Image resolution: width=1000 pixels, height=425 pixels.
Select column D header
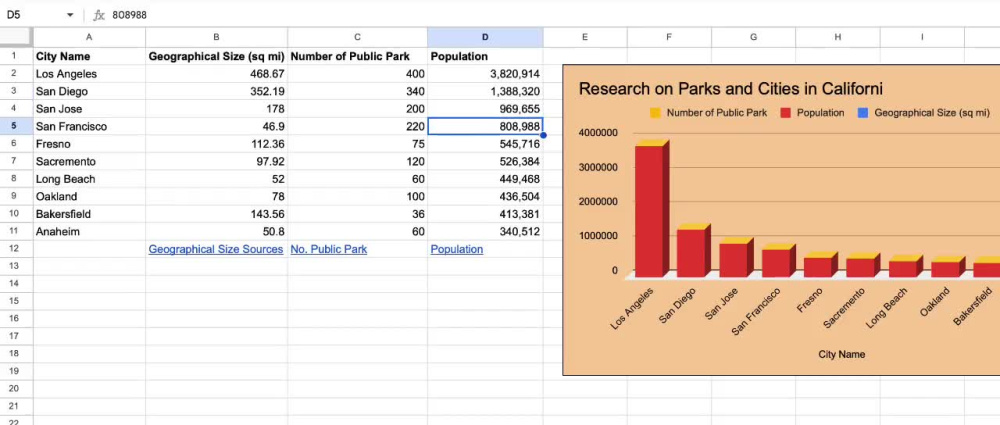(485, 38)
